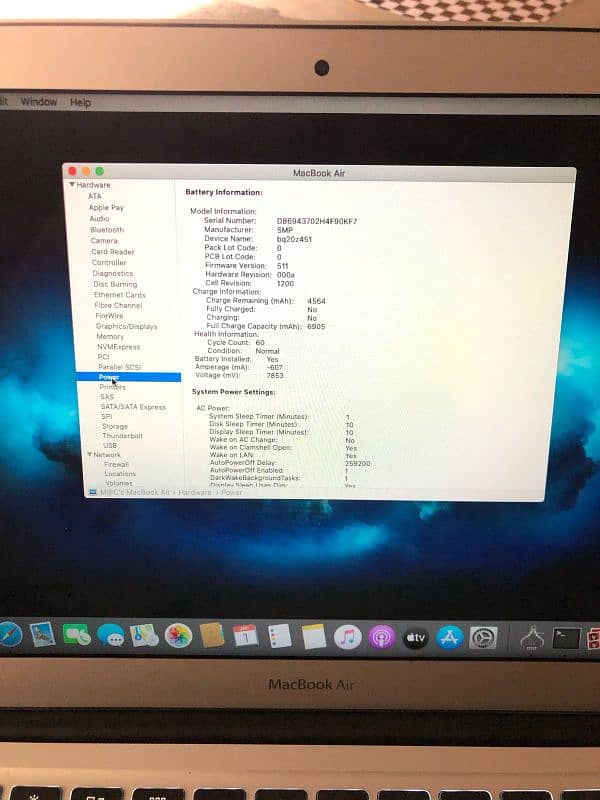This screenshot has height=800, width=600.
Task: Select Disc Burning in the sidebar
Action: (115, 284)
